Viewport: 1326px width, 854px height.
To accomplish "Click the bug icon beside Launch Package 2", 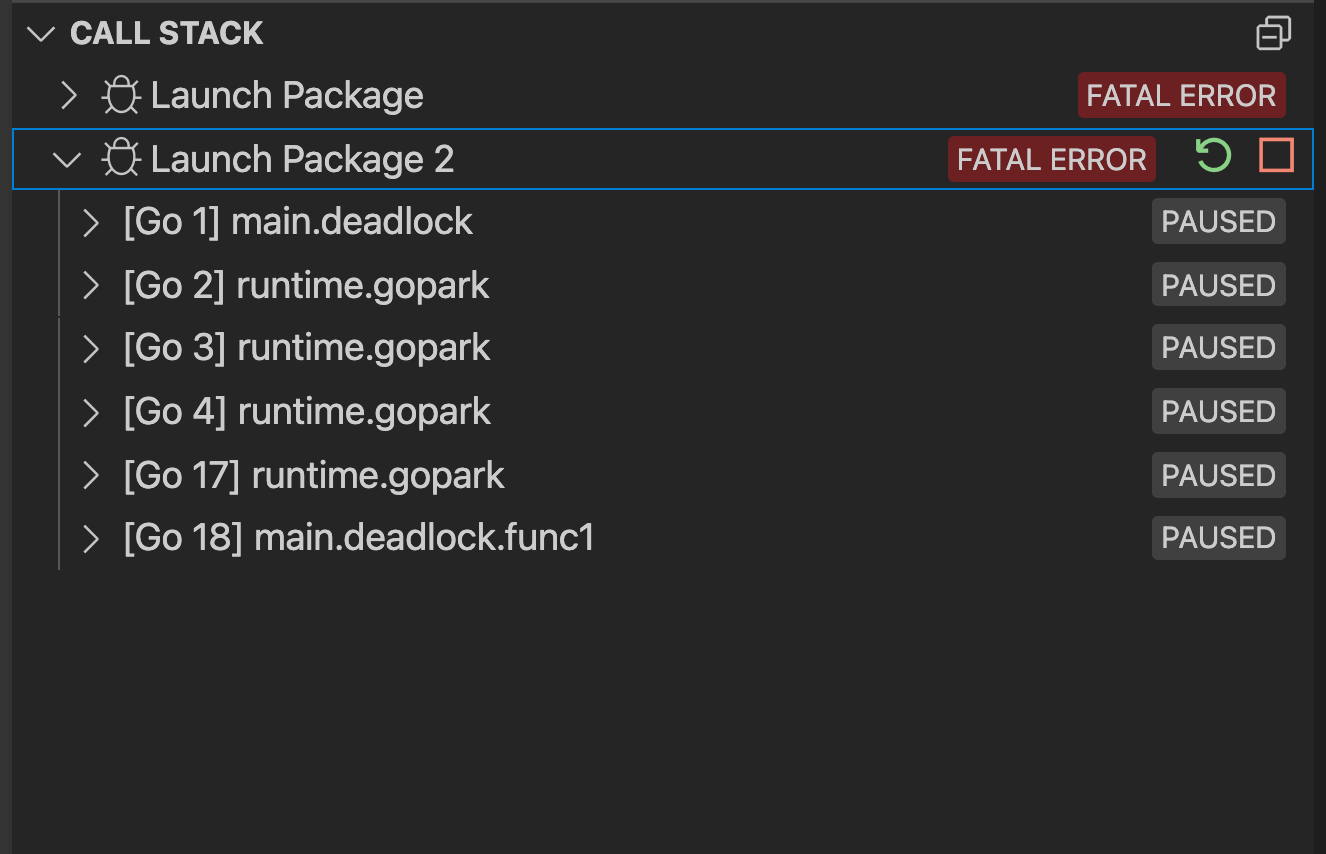I will (x=122, y=159).
